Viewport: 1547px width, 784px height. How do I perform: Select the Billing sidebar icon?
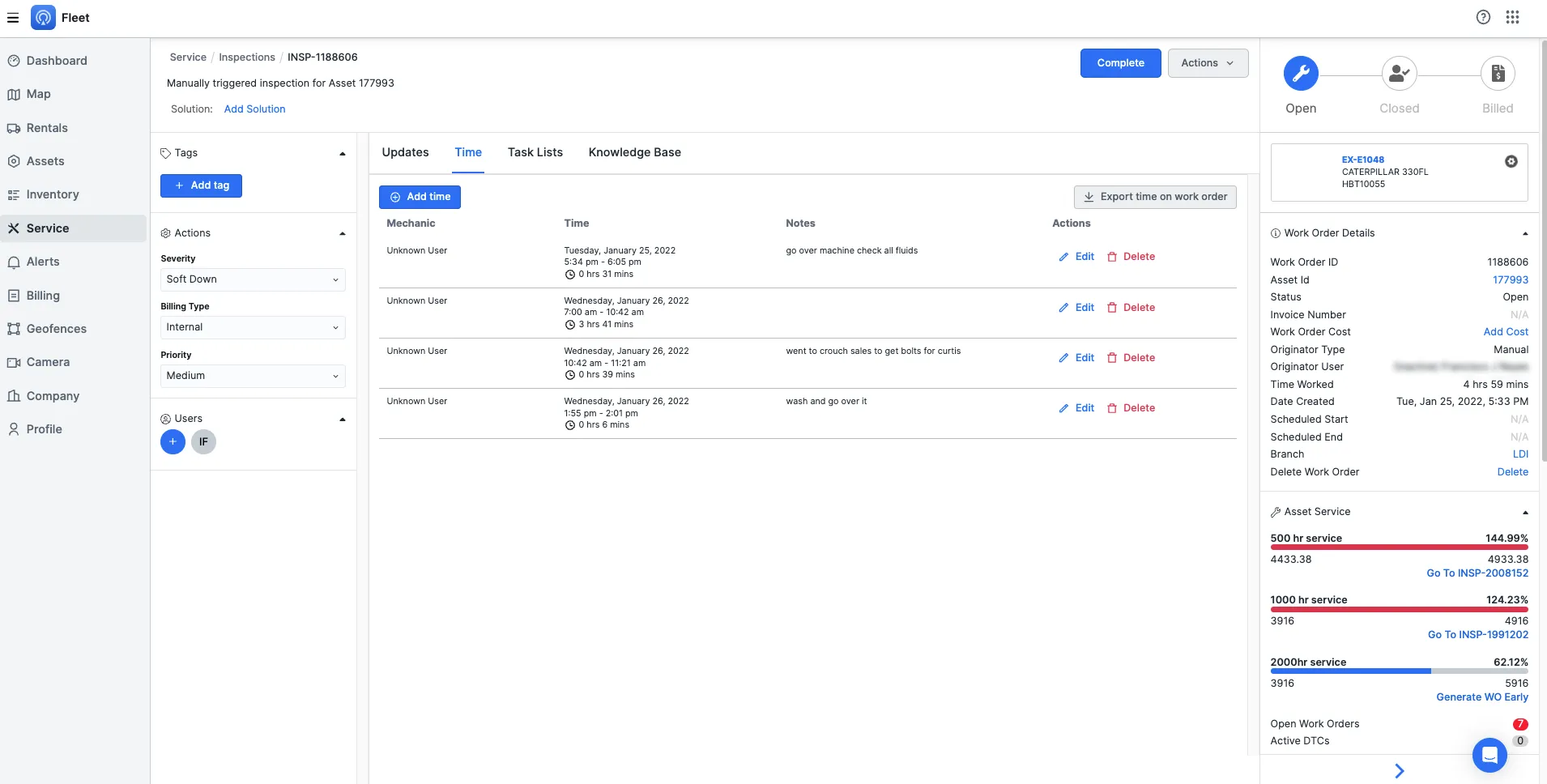14,296
